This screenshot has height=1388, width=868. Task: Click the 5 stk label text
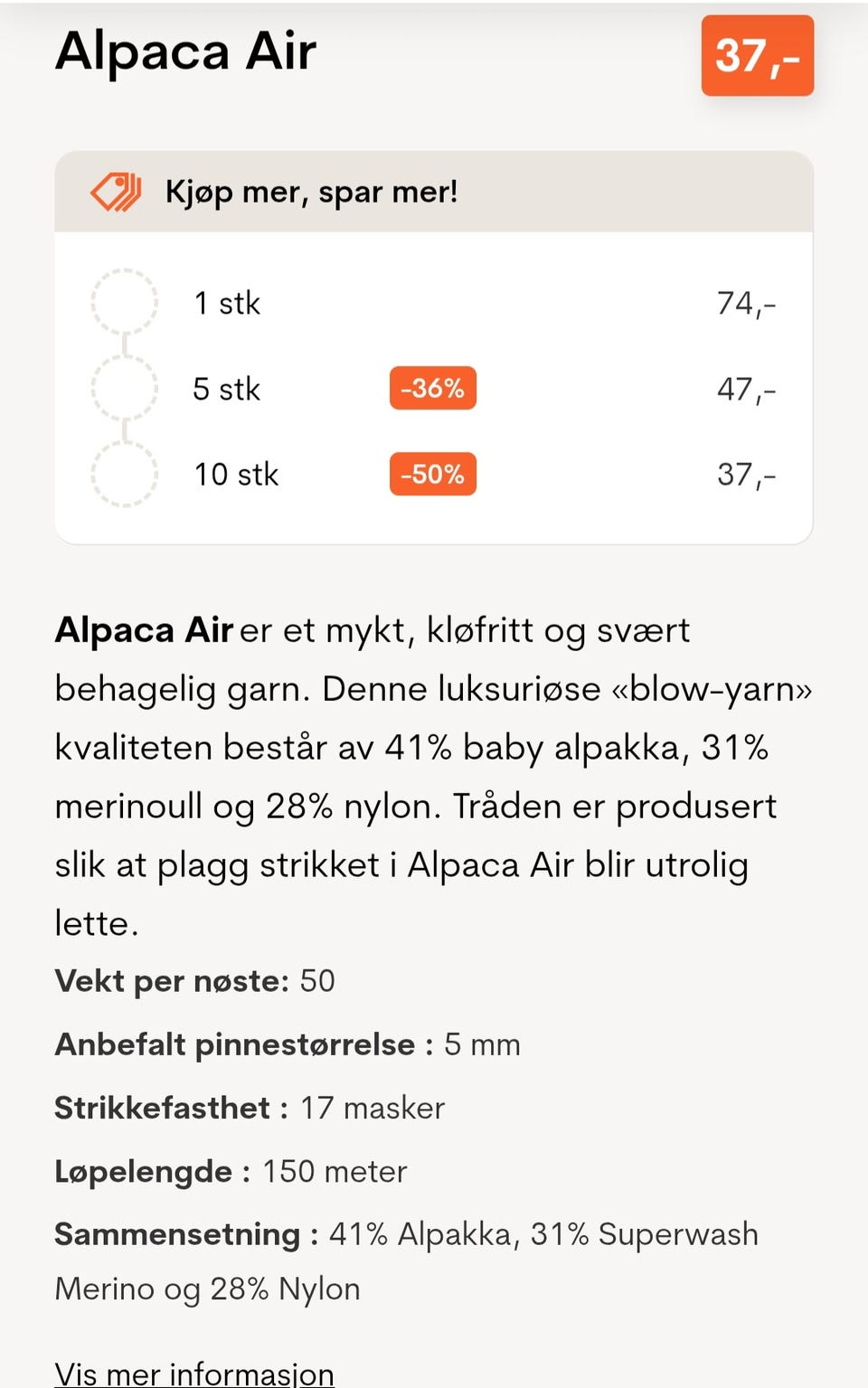coord(226,389)
